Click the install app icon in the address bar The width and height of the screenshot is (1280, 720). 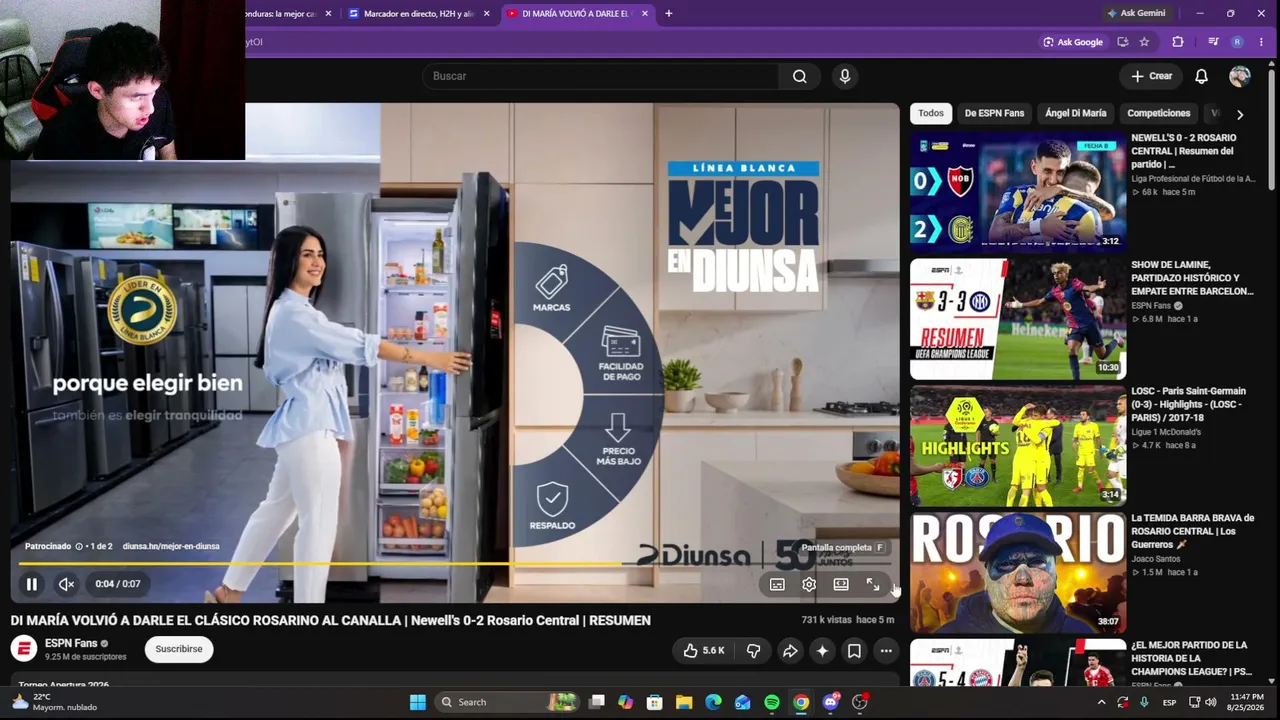[1123, 42]
